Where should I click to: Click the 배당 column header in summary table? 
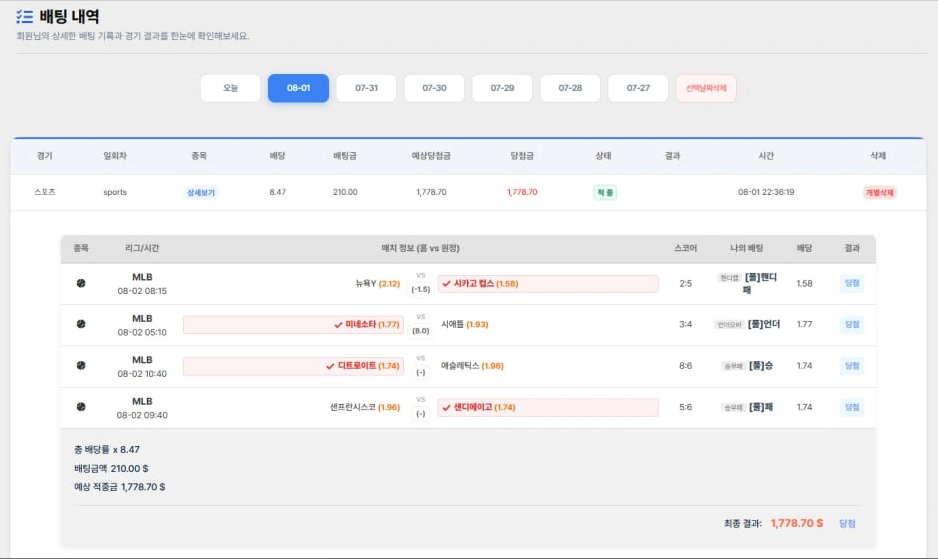[x=278, y=156]
